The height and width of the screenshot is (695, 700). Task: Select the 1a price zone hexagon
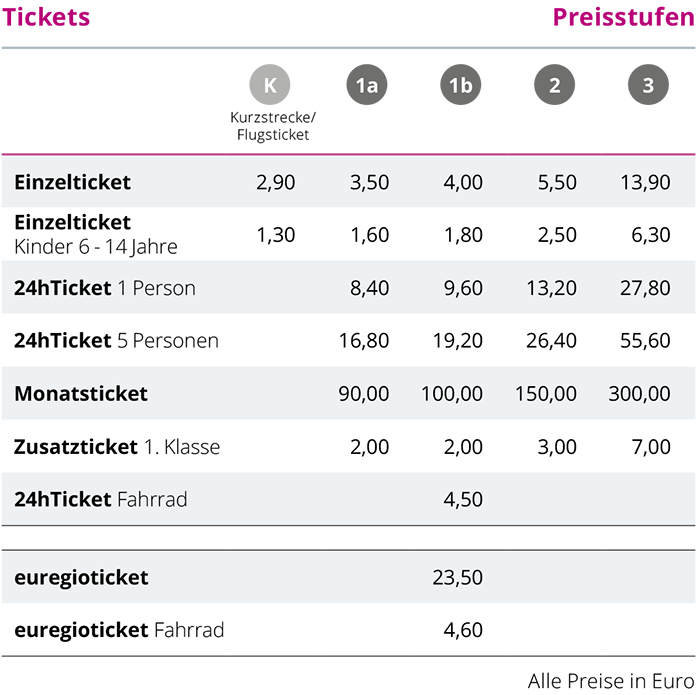point(366,86)
